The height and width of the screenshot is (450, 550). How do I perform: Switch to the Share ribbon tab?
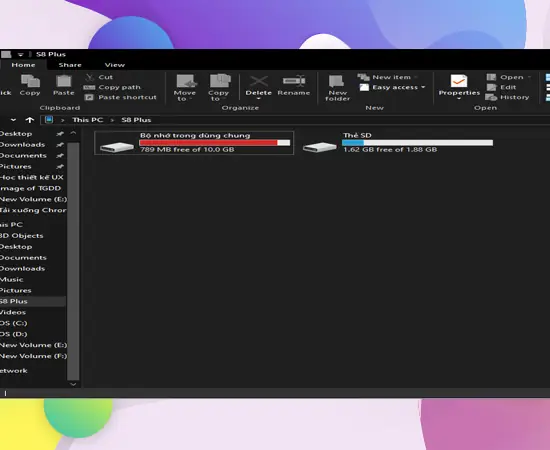click(x=70, y=65)
